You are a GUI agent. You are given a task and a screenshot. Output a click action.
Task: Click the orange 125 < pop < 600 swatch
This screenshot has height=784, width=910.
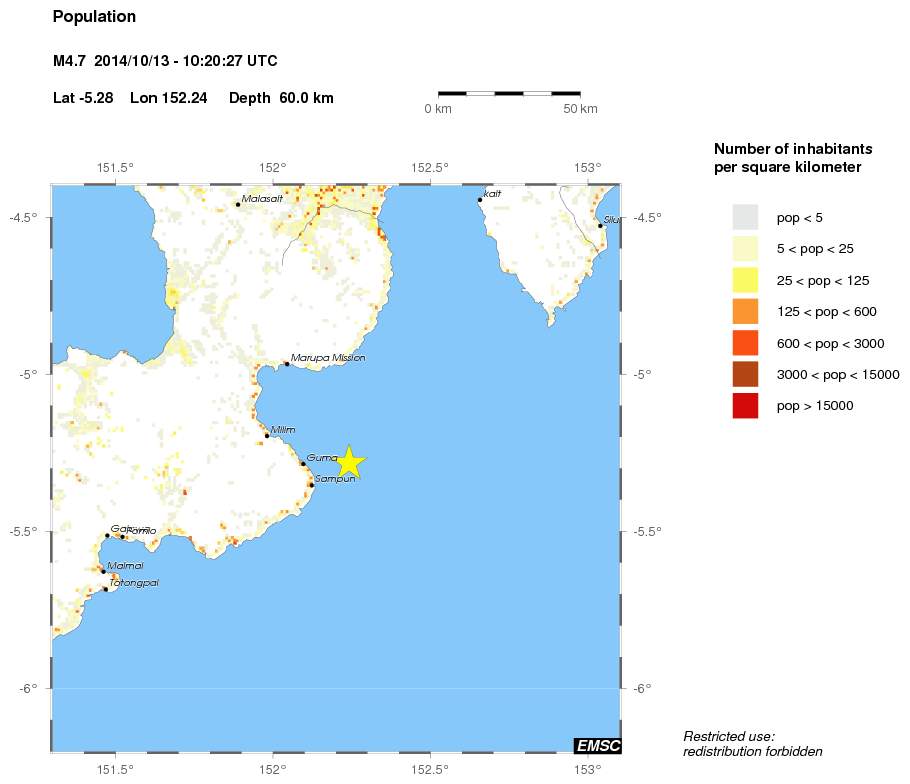pos(745,311)
